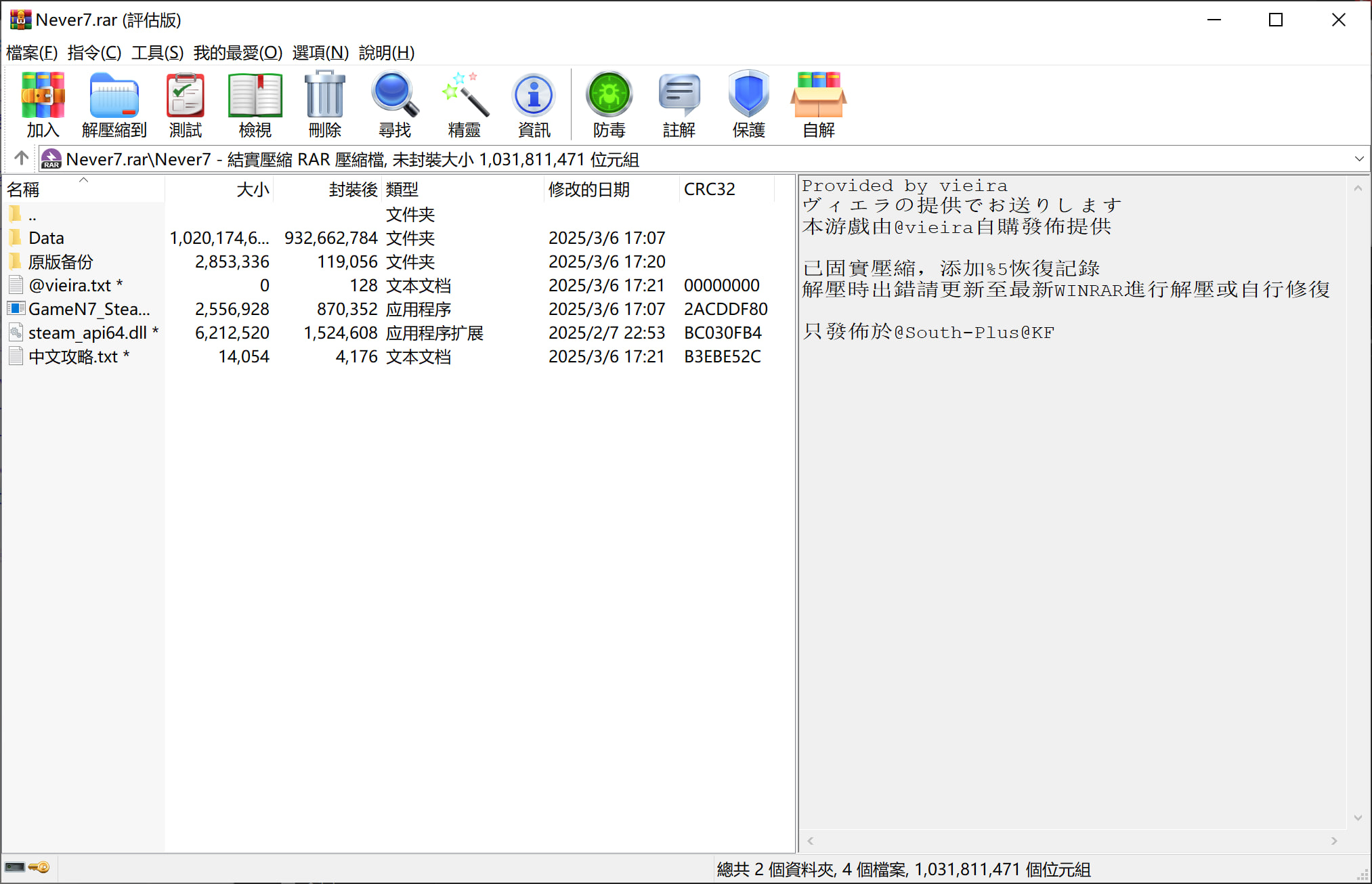Open the View (檢視) book icon
This screenshot has width=1372, height=884.
pyautogui.click(x=255, y=104)
